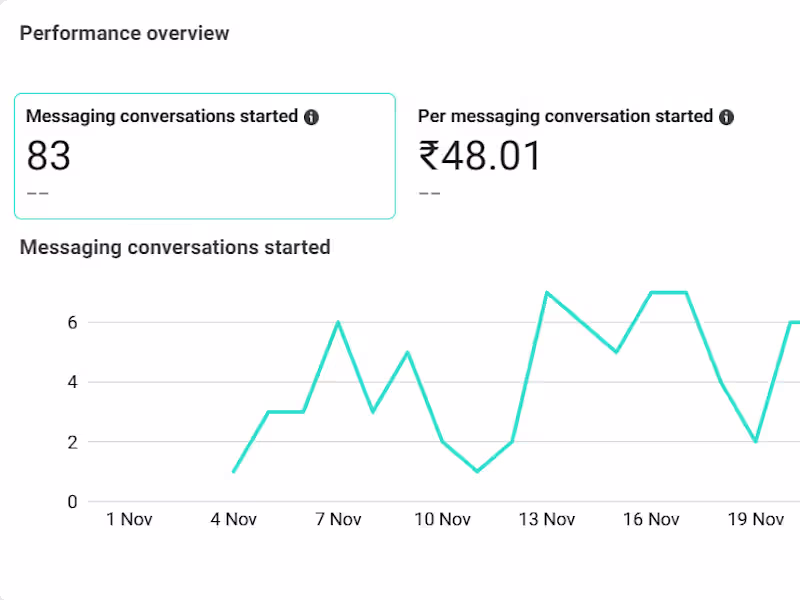Click the ₹48.01 cost value
The image size is (800, 600).
[480, 157]
